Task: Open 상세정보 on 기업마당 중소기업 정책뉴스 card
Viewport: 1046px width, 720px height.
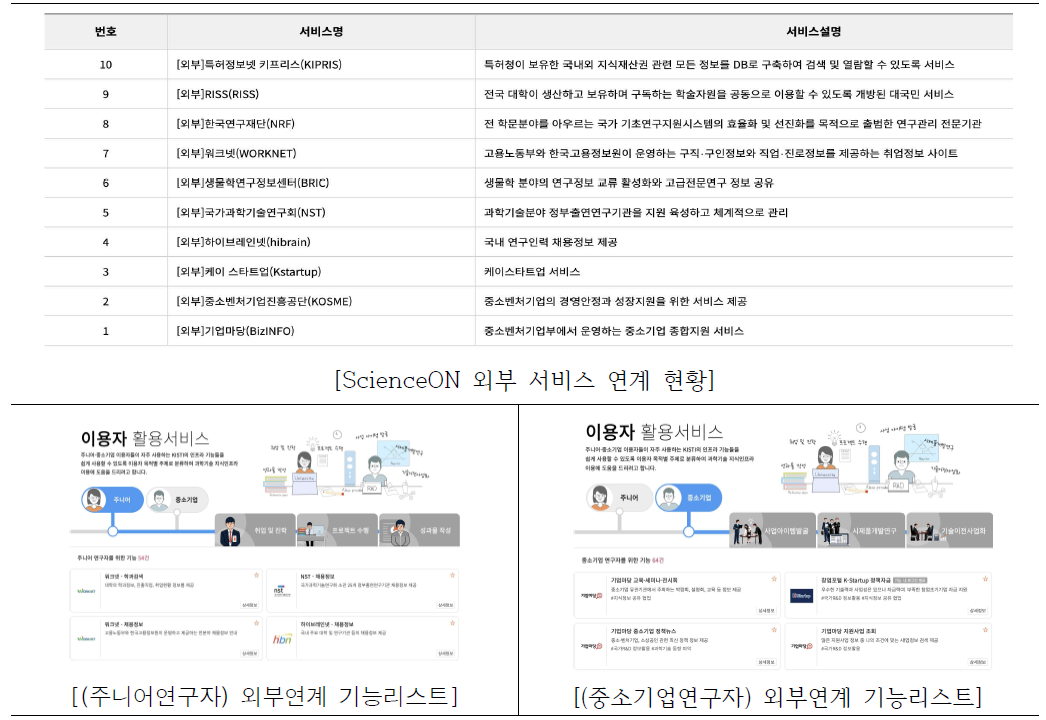Action: coord(766,662)
